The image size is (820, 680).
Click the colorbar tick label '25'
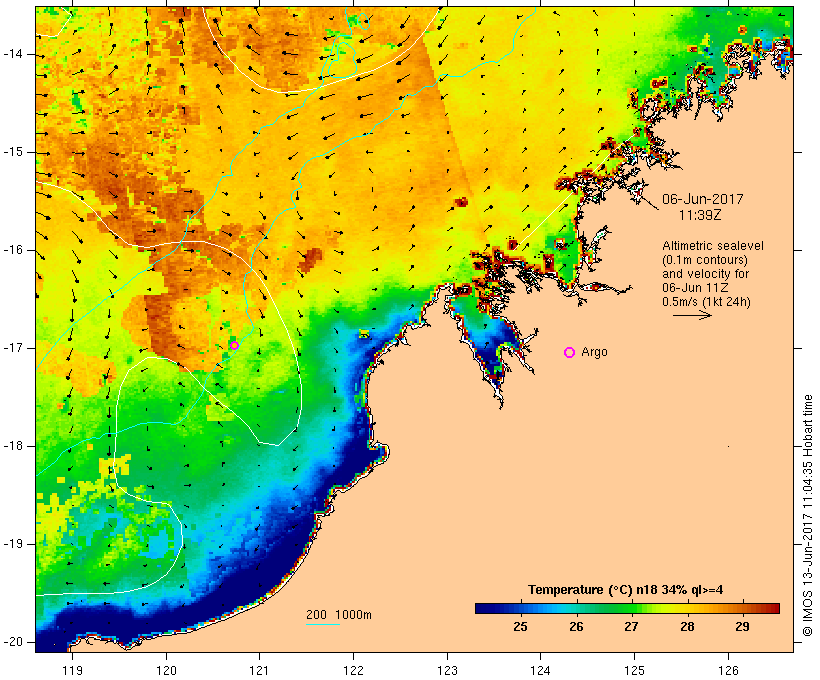(520, 627)
